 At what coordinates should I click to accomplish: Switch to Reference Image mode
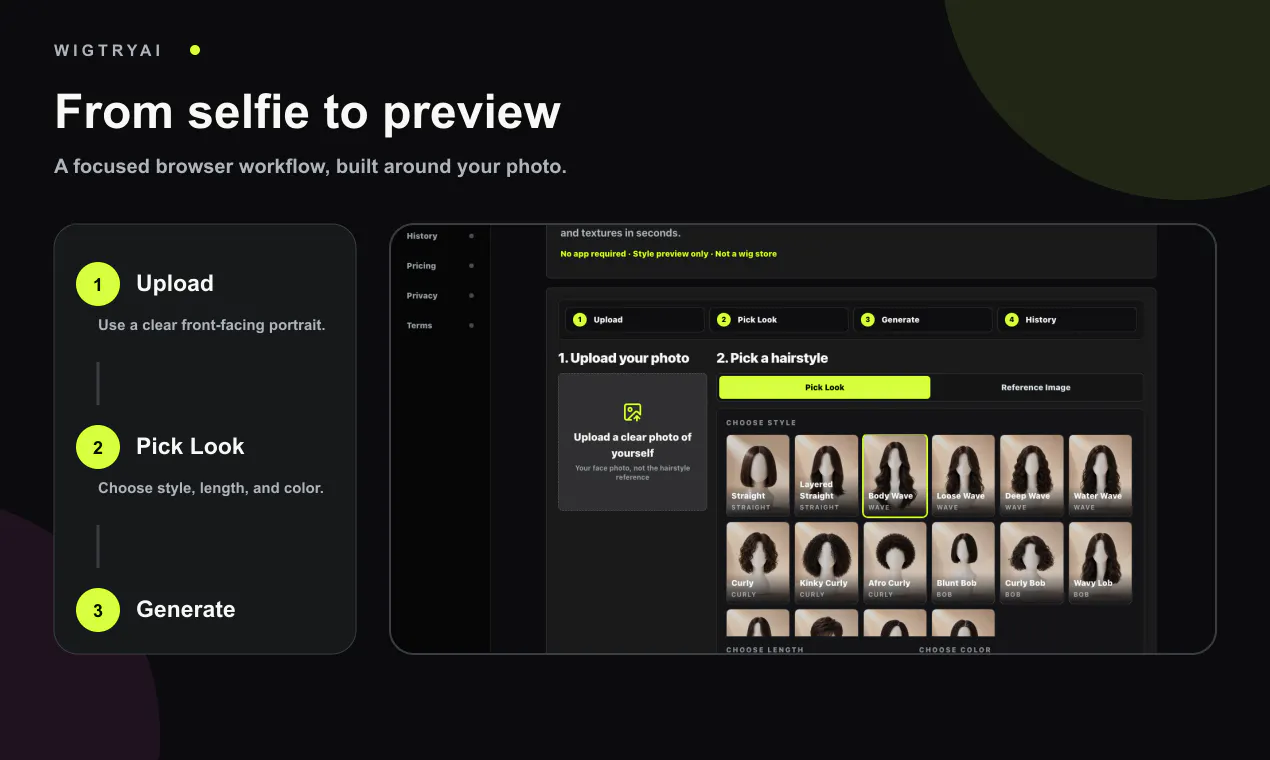pyautogui.click(x=1036, y=387)
